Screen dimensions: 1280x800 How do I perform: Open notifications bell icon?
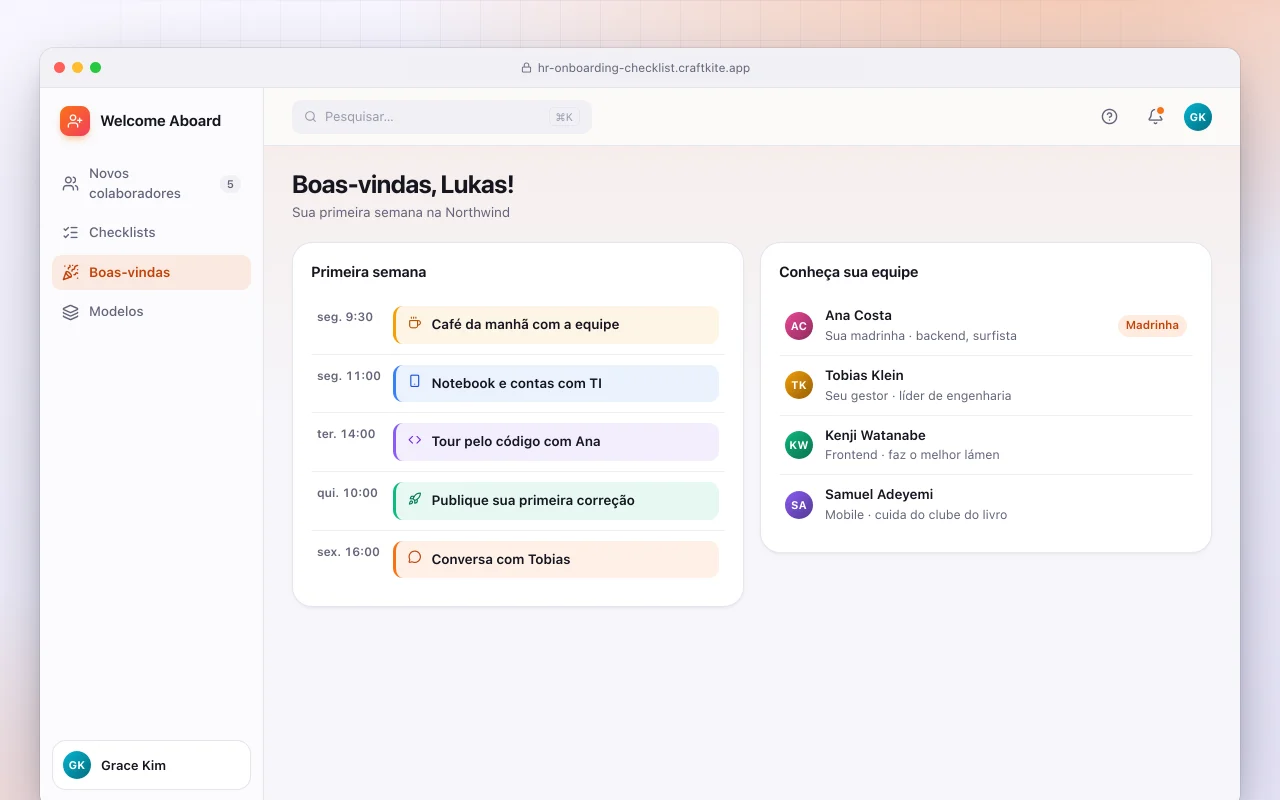click(1155, 117)
